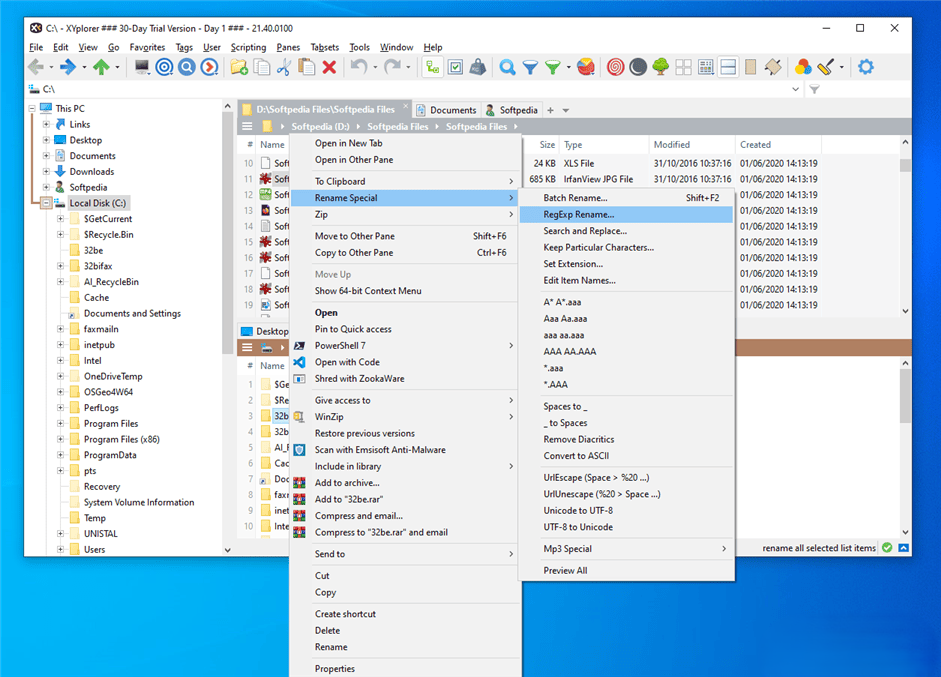This screenshot has height=677, width=941.
Task: Expand the Links tree node
Action: (x=46, y=125)
